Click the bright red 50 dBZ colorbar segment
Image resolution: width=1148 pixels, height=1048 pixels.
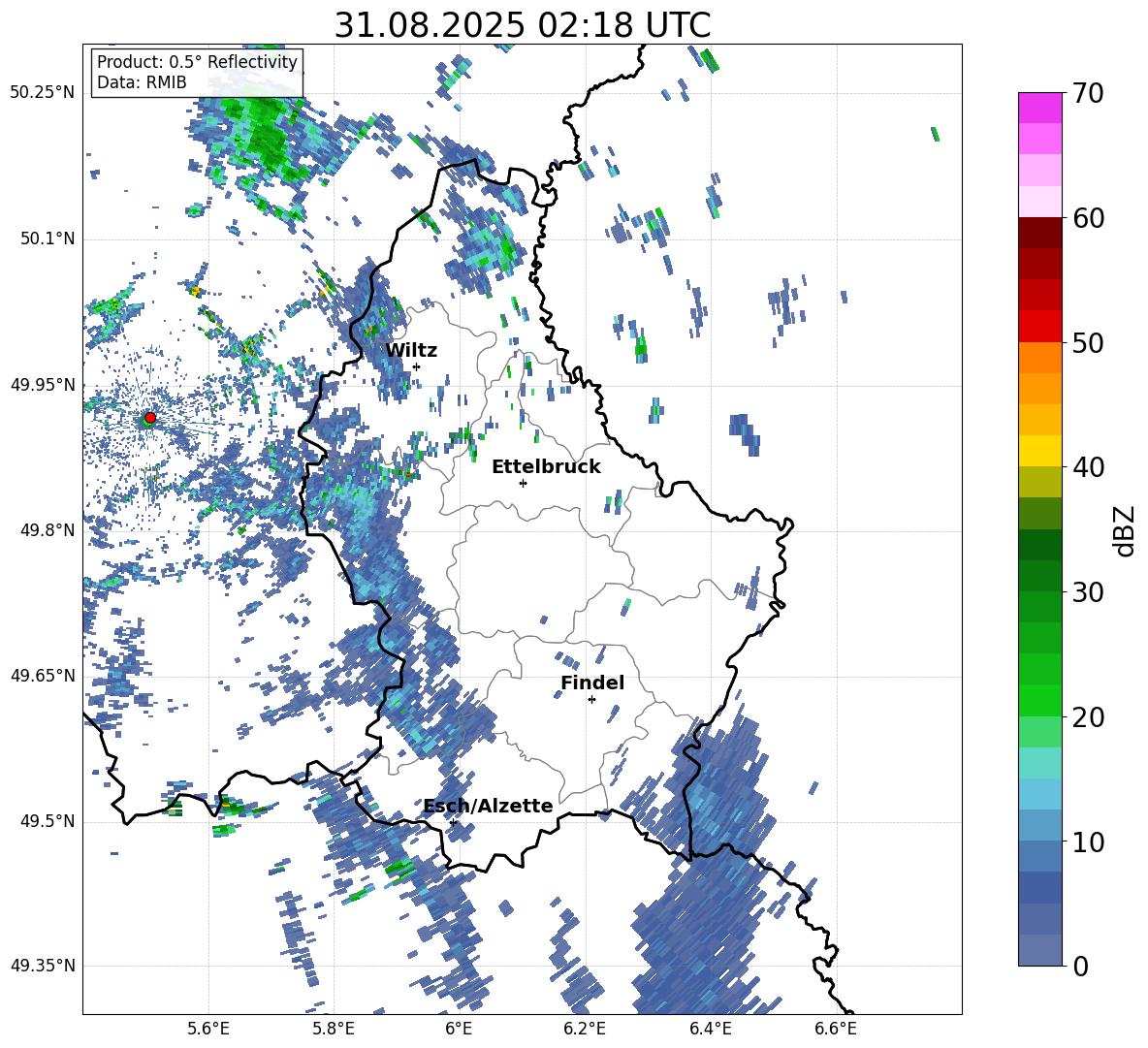click(x=1039, y=327)
